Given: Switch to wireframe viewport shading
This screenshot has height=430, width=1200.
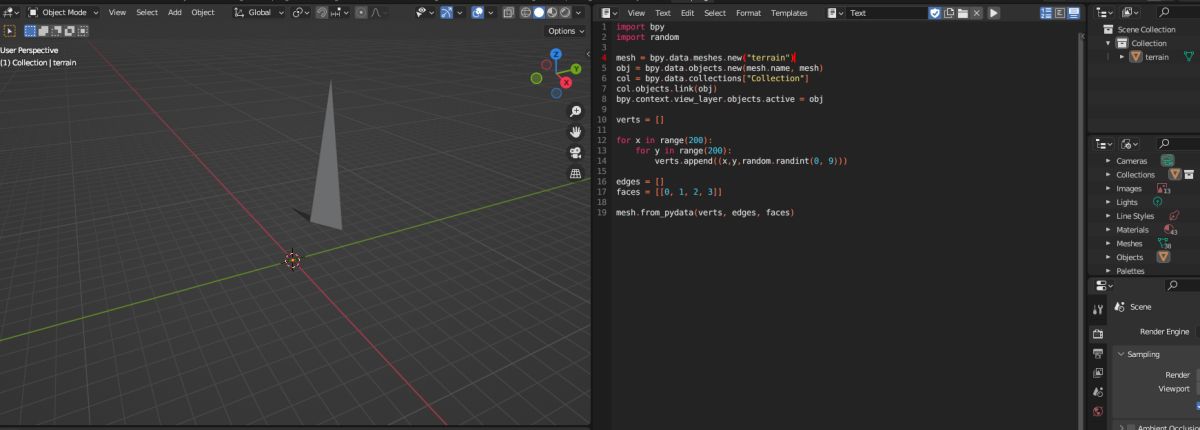Looking at the screenshot, I should [x=526, y=13].
